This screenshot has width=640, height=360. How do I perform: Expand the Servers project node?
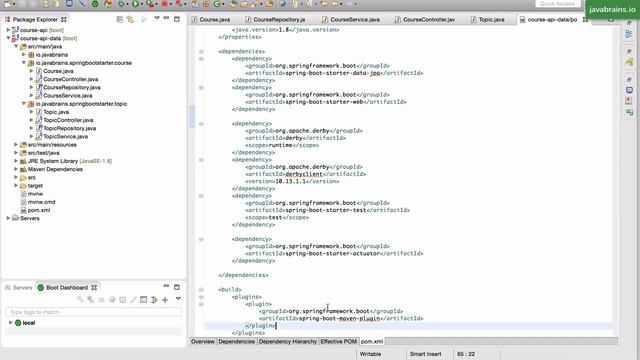coord(8,218)
